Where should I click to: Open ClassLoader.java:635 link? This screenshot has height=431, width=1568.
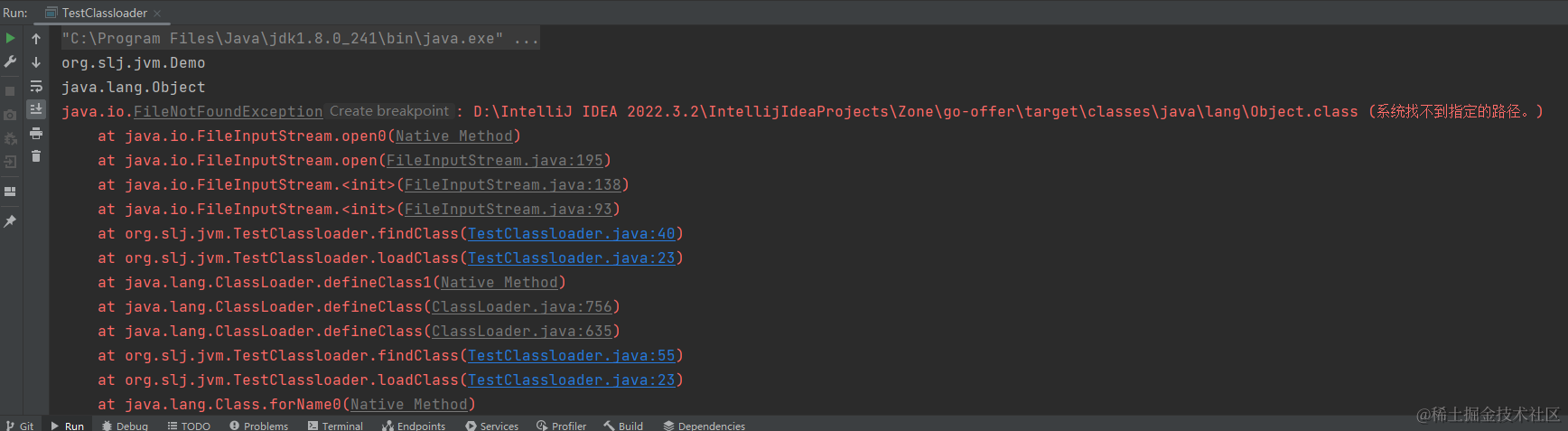pyautogui.click(x=521, y=332)
